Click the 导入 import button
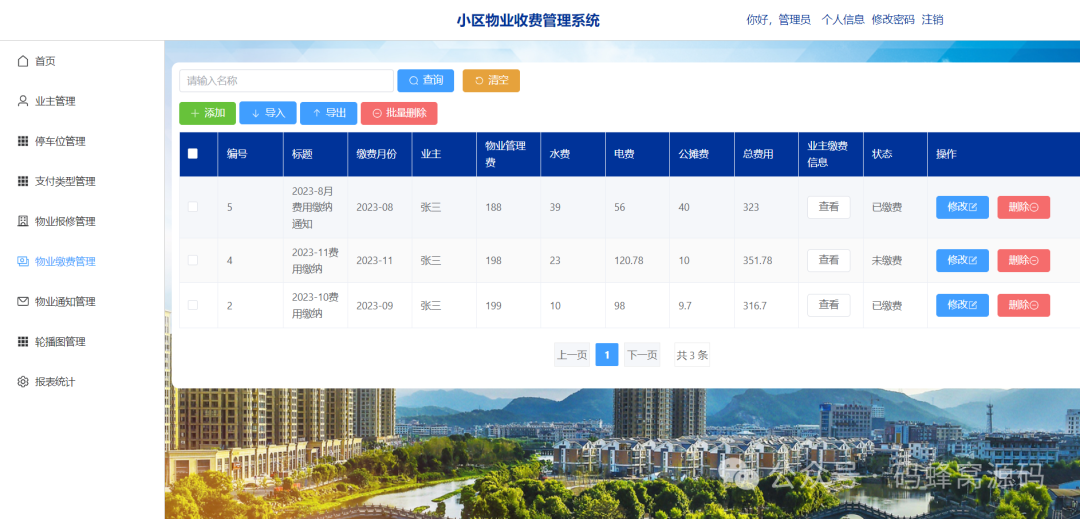 (268, 113)
